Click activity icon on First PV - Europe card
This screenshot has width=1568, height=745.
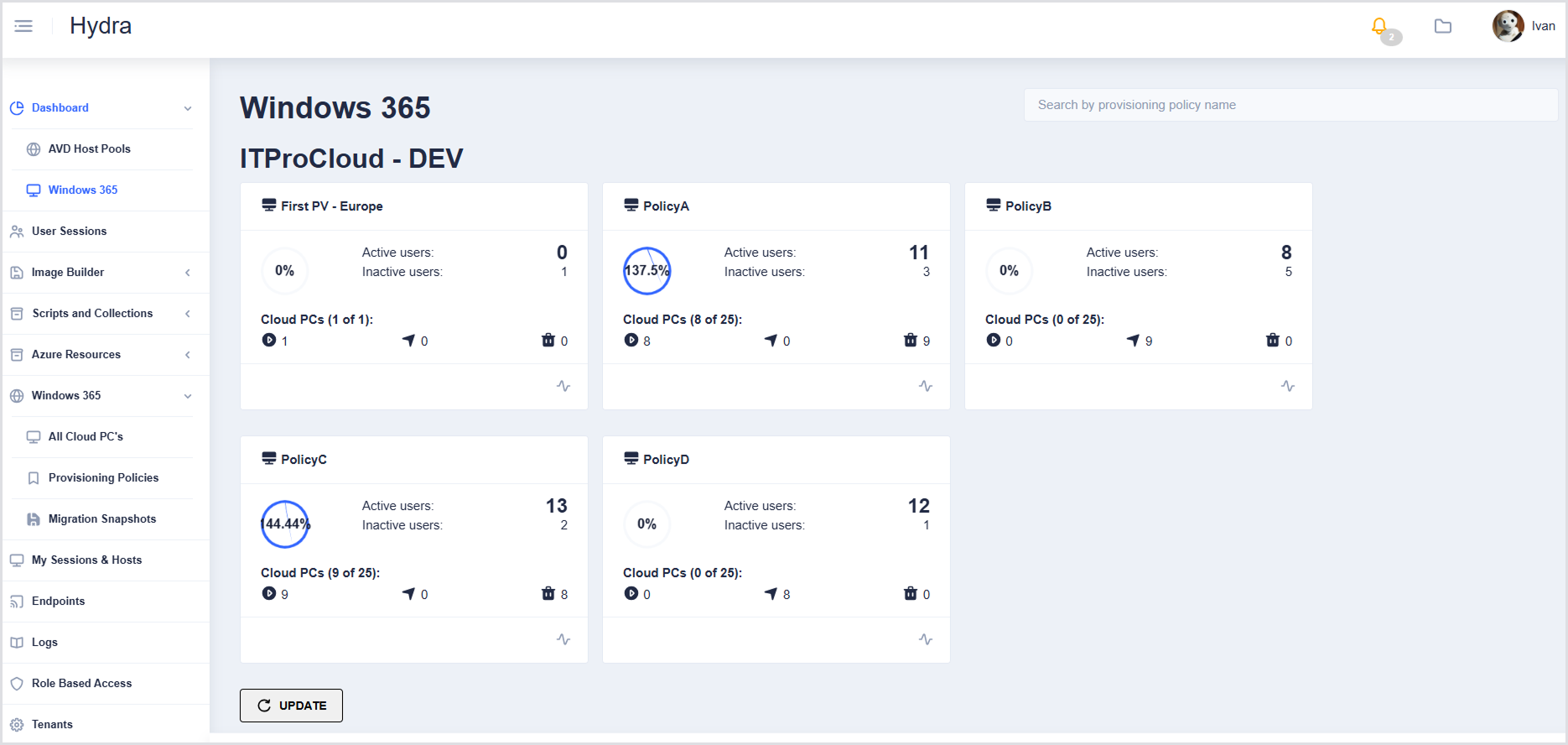[x=563, y=386]
